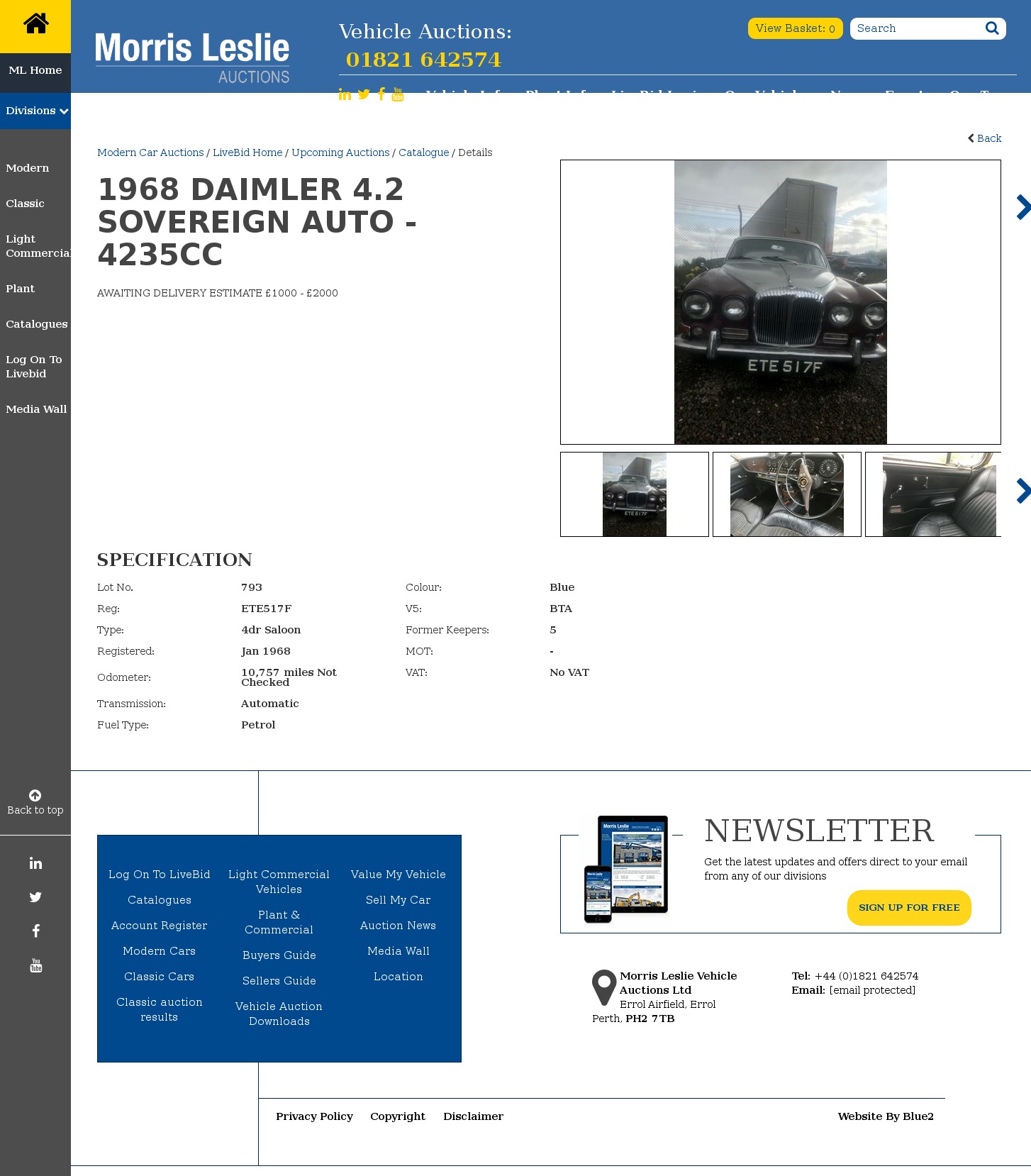Show next main vehicle photo
This screenshot has width=1031, height=1176.
point(1022,207)
